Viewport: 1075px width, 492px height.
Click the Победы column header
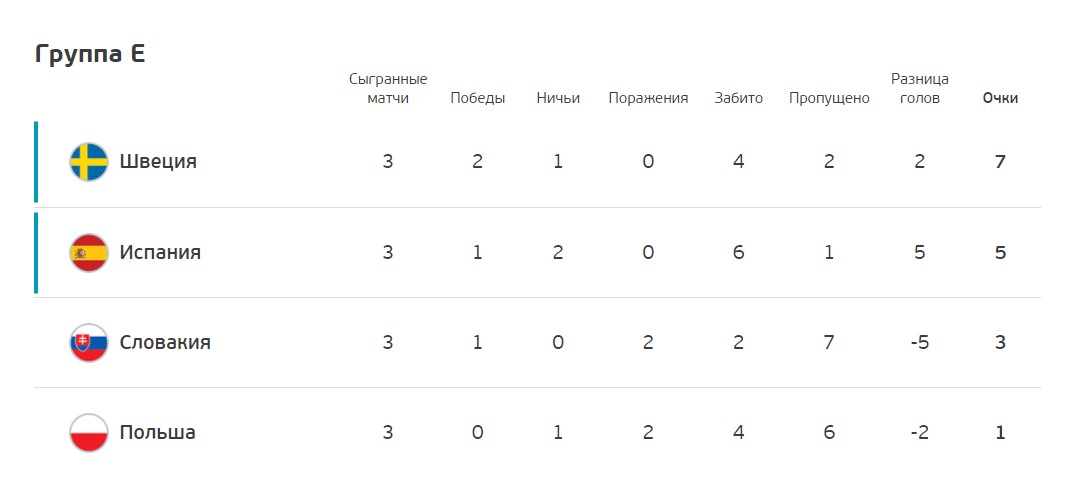[478, 99]
